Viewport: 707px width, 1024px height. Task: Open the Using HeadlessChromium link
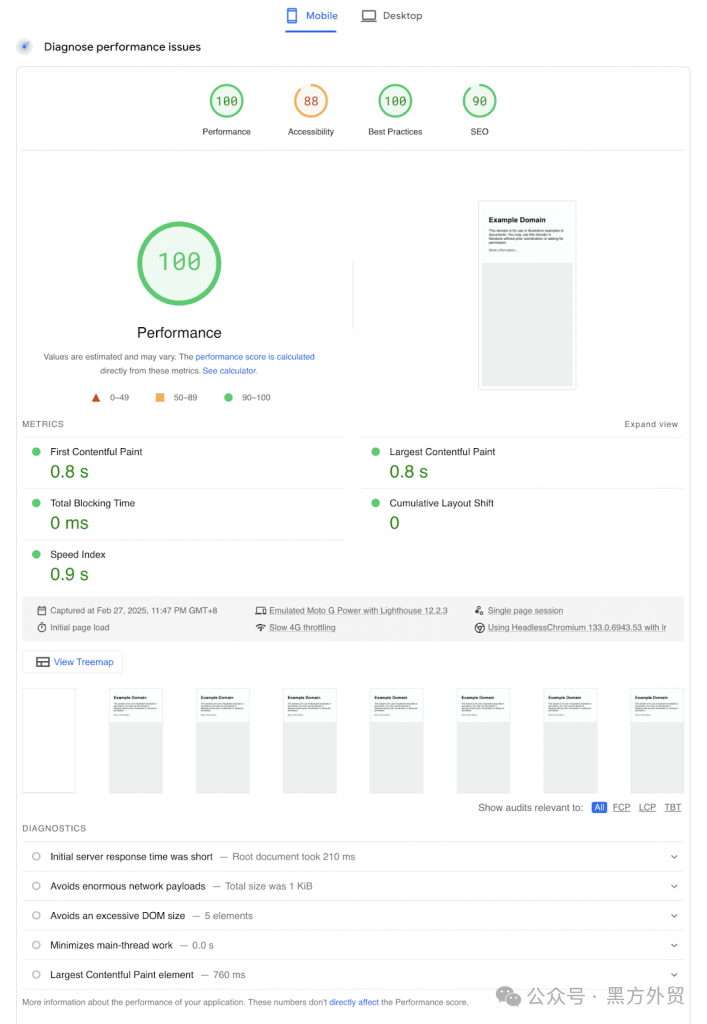(x=577, y=628)
